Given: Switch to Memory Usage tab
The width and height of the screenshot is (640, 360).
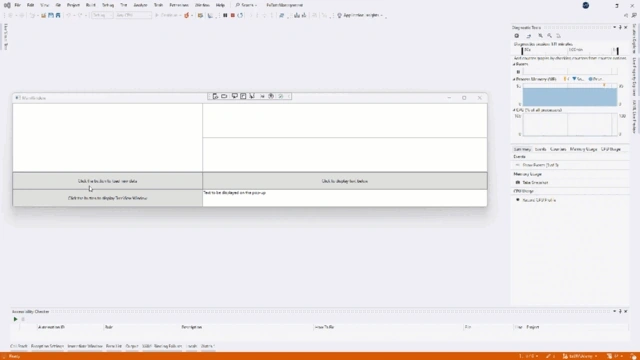Looking at the screenshot, I should coord(583,149).
